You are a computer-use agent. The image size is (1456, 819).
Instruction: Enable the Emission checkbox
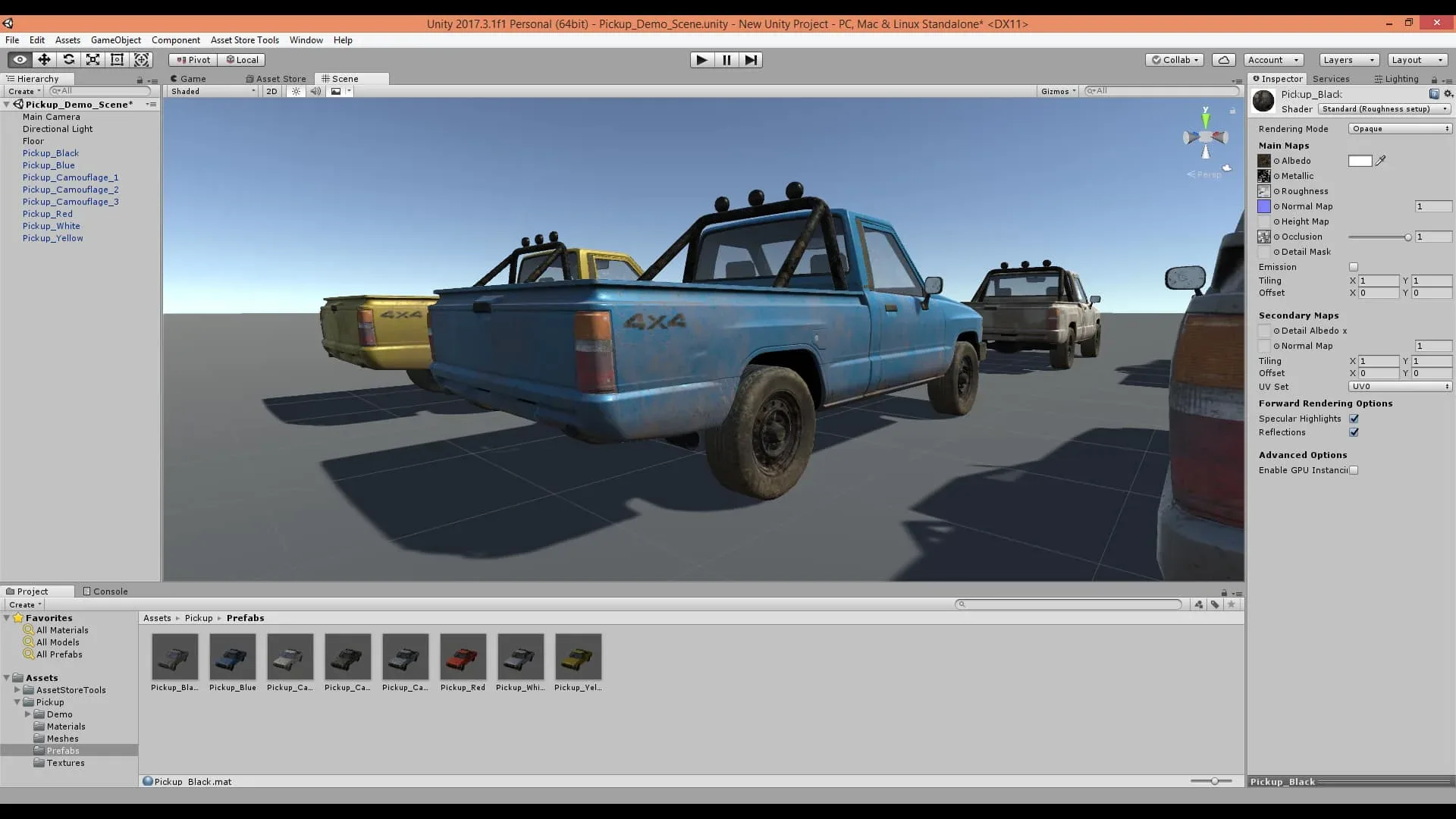click(x=1354, y=267)
